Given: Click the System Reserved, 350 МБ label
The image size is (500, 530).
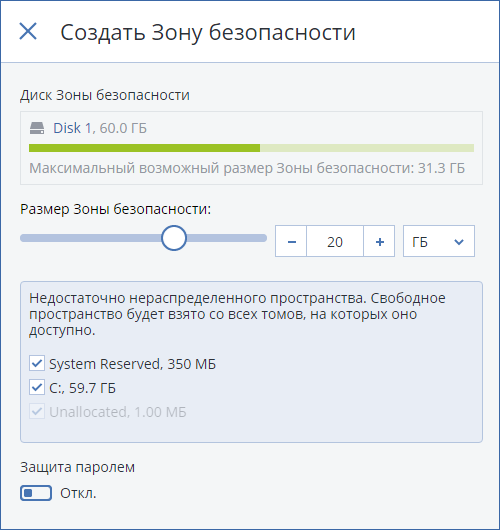Looking at the screenshot, I should tap(133, 364).
